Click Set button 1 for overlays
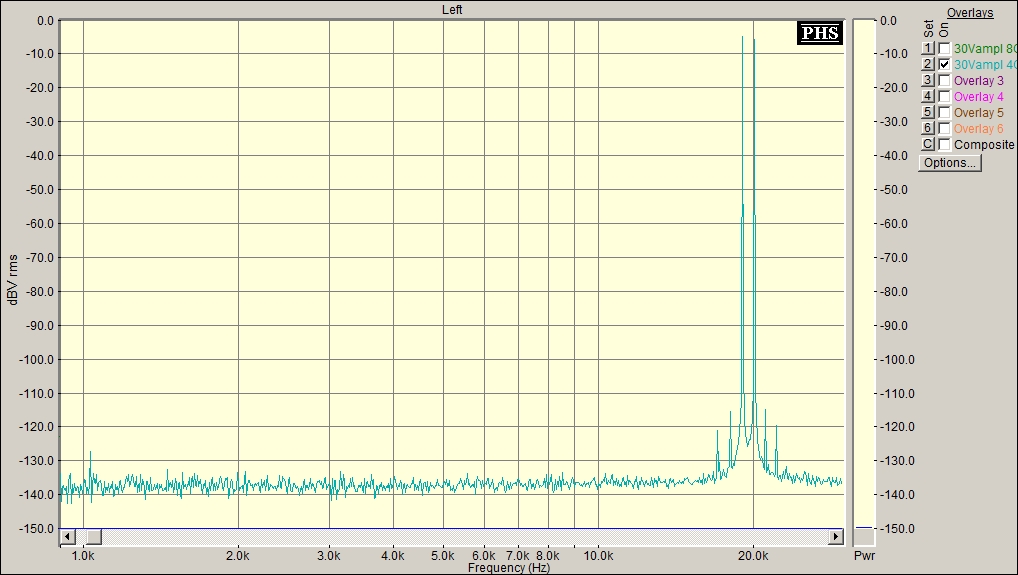The image size is (1018, 575). coord(928,48)
